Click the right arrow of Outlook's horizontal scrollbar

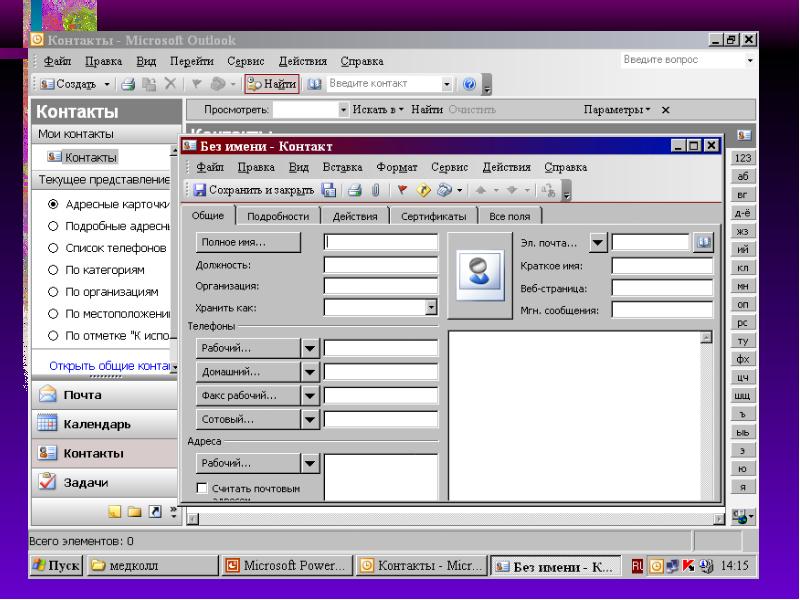[719, 519]
